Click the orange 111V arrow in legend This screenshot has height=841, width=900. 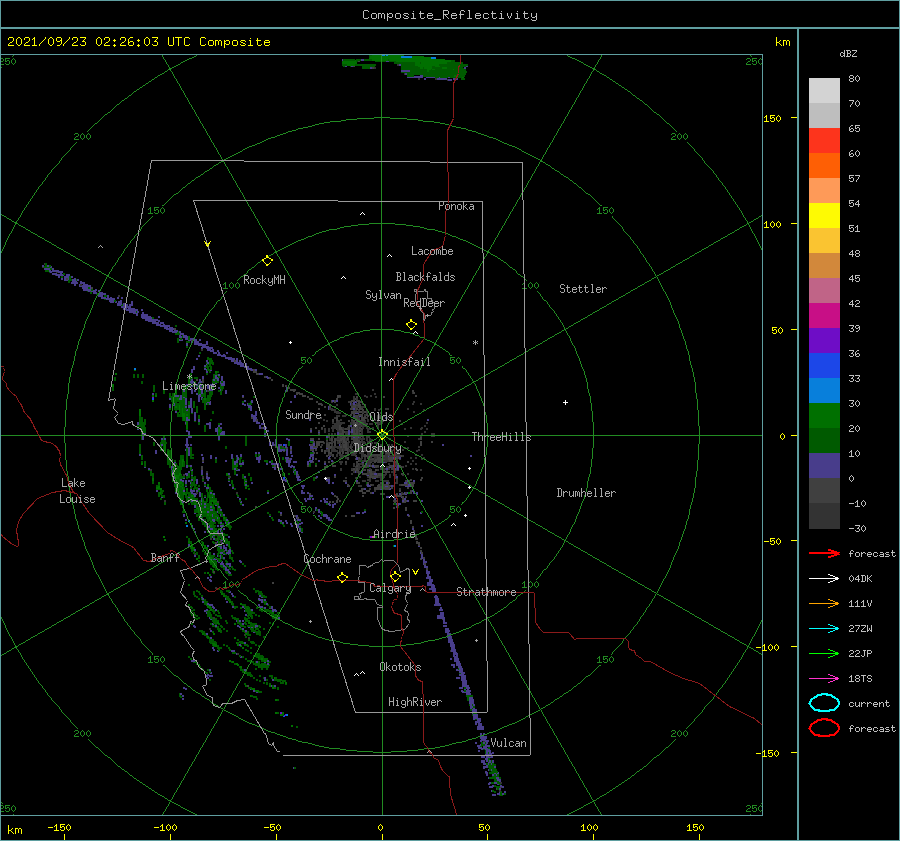click(x=824, y=603)
